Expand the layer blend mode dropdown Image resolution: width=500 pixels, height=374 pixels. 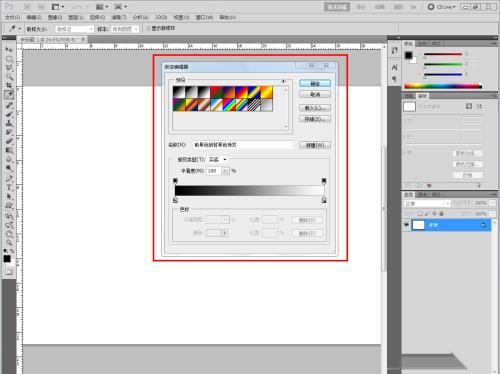[x=427, y=203]
